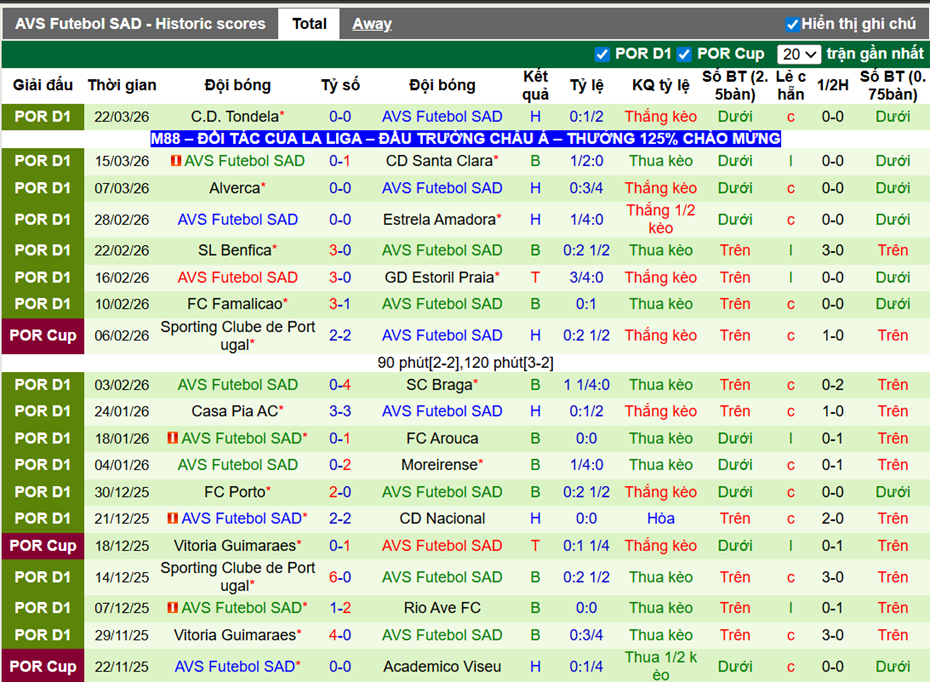The width and height of the screenshot is (930, 682).
Task: Click the 0-0 score of Tondela match
Action: [x=340, y=117]
